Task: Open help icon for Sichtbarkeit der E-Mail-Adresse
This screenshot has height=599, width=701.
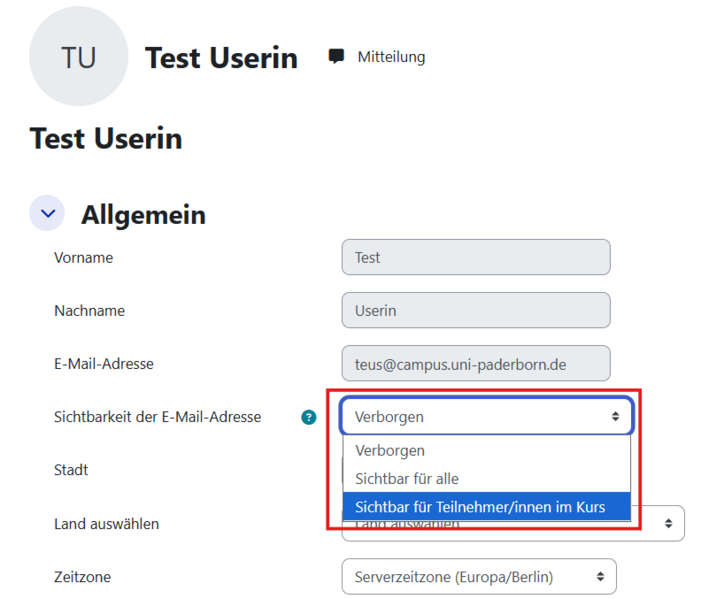Action: (x=309, y=417)
